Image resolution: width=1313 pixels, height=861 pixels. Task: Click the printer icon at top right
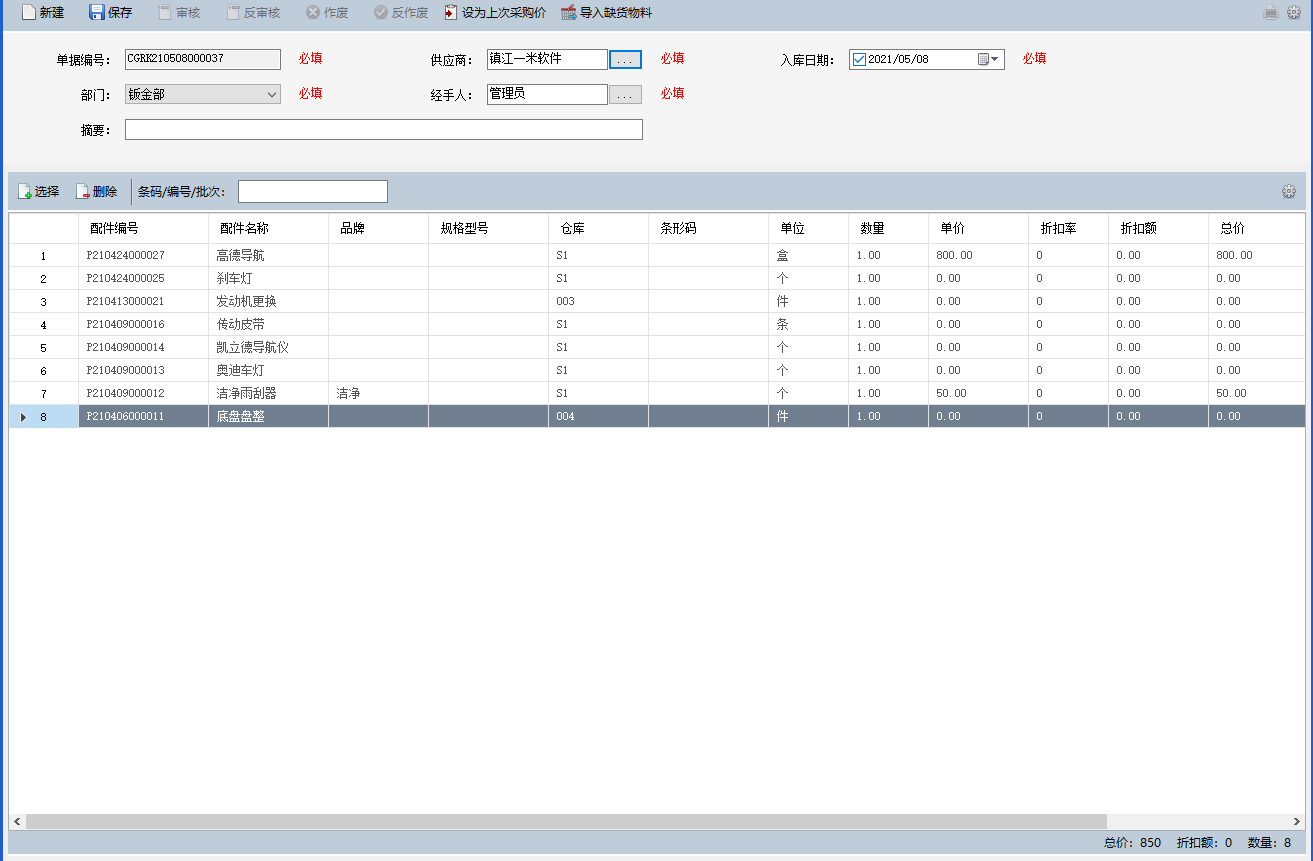point(1271,13)
